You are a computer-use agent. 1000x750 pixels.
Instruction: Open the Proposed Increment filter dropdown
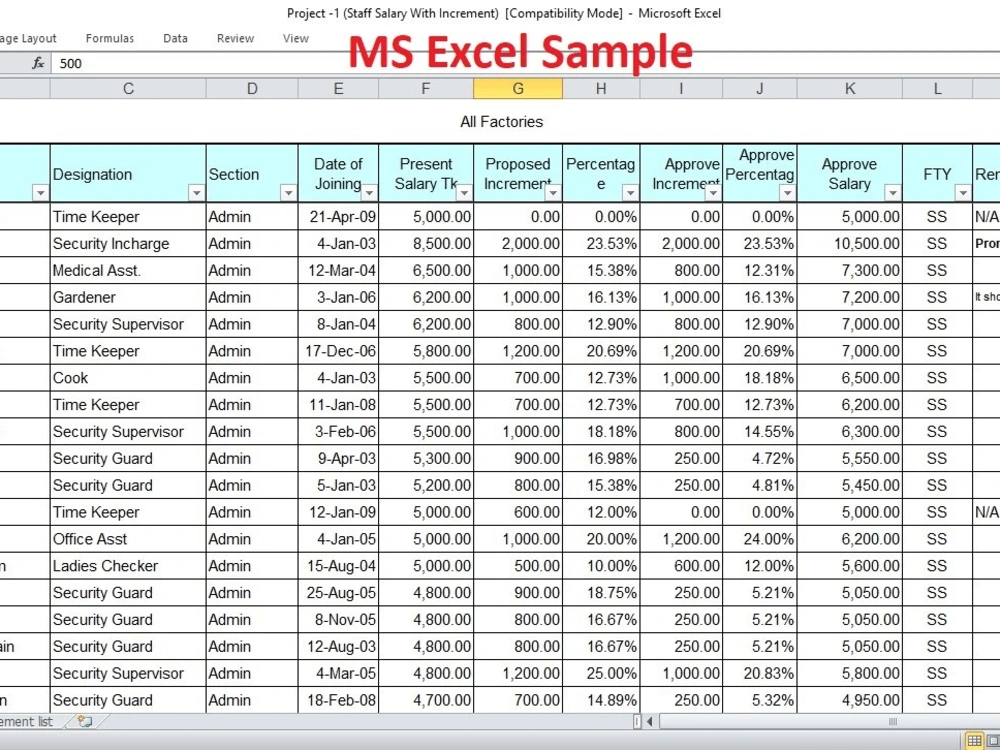[x=553, y=193]
